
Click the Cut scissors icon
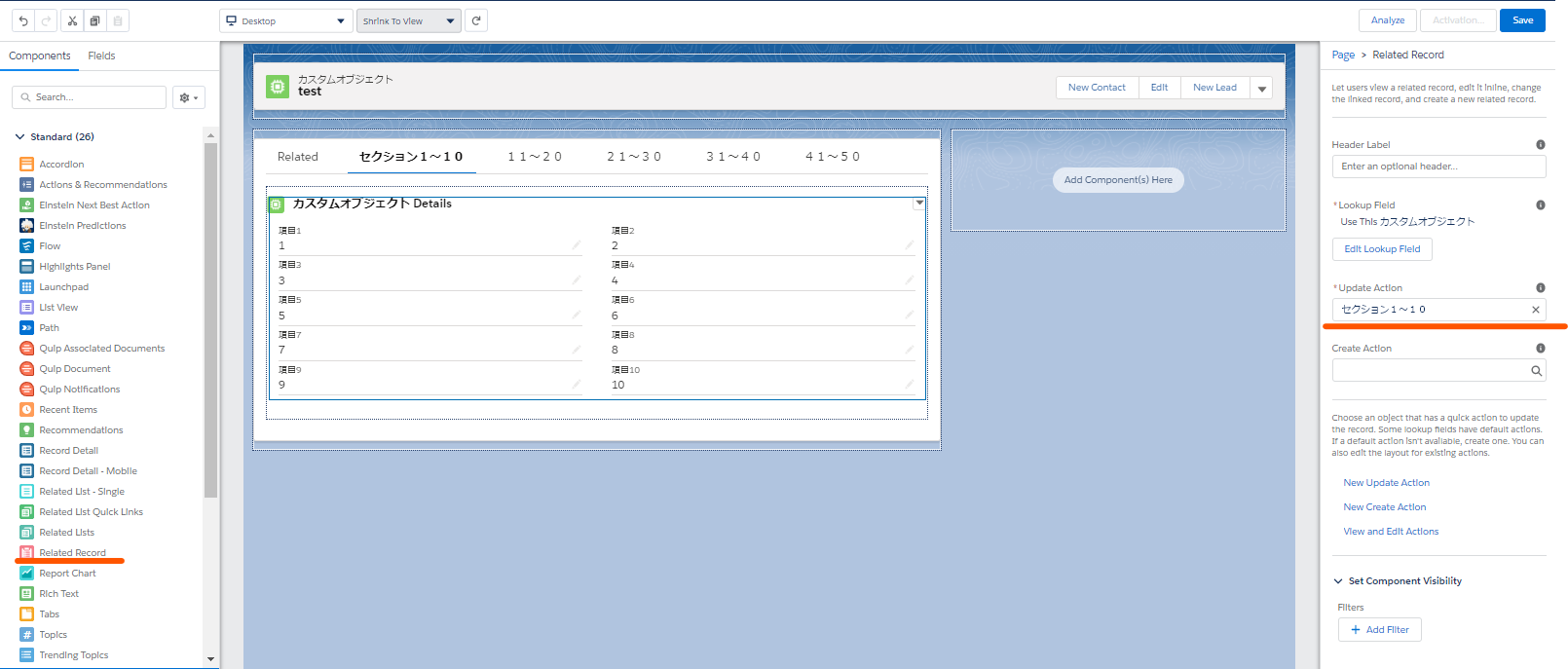click(72, 20)
